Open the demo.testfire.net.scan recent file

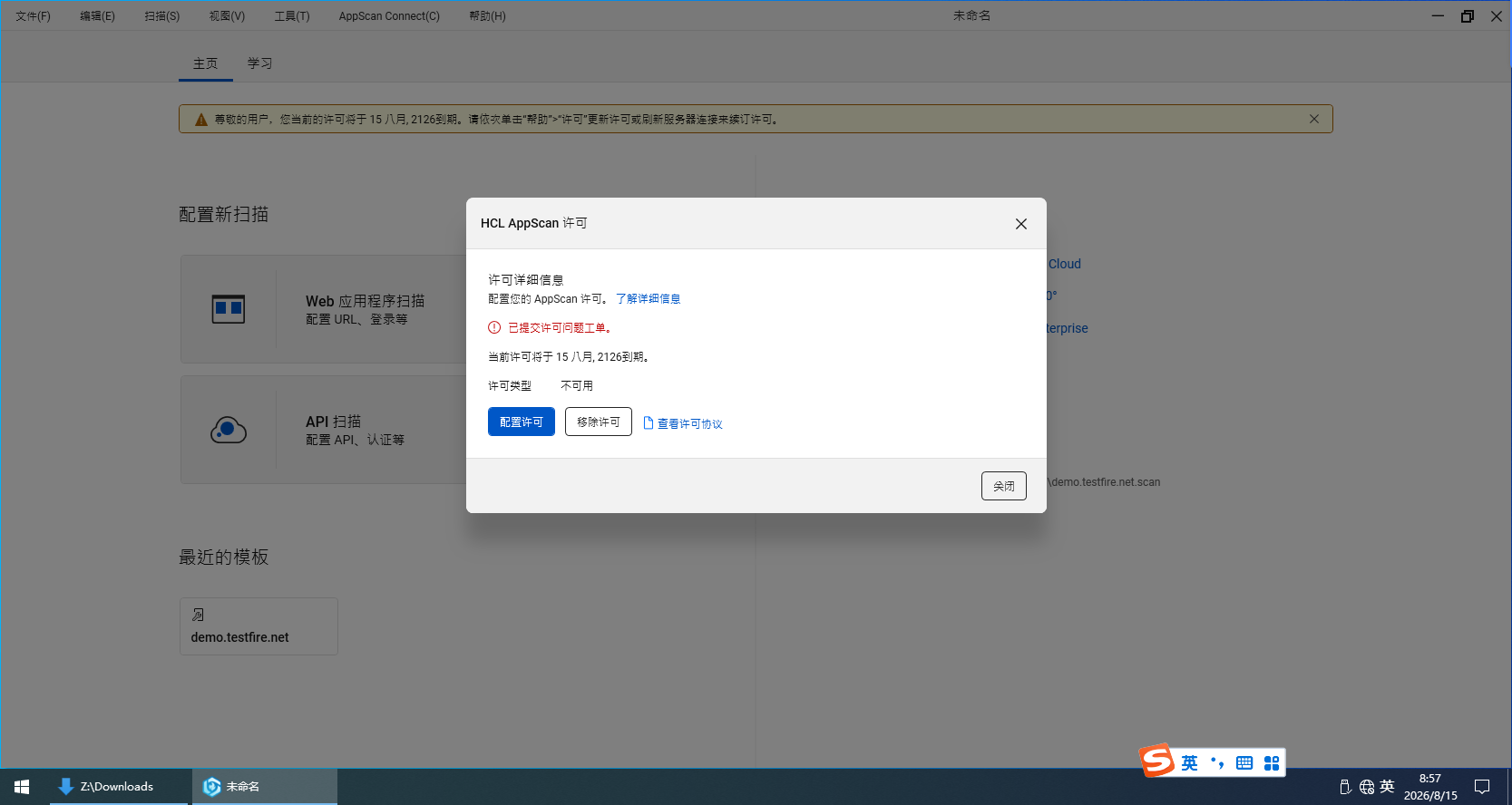point(1104,482)
